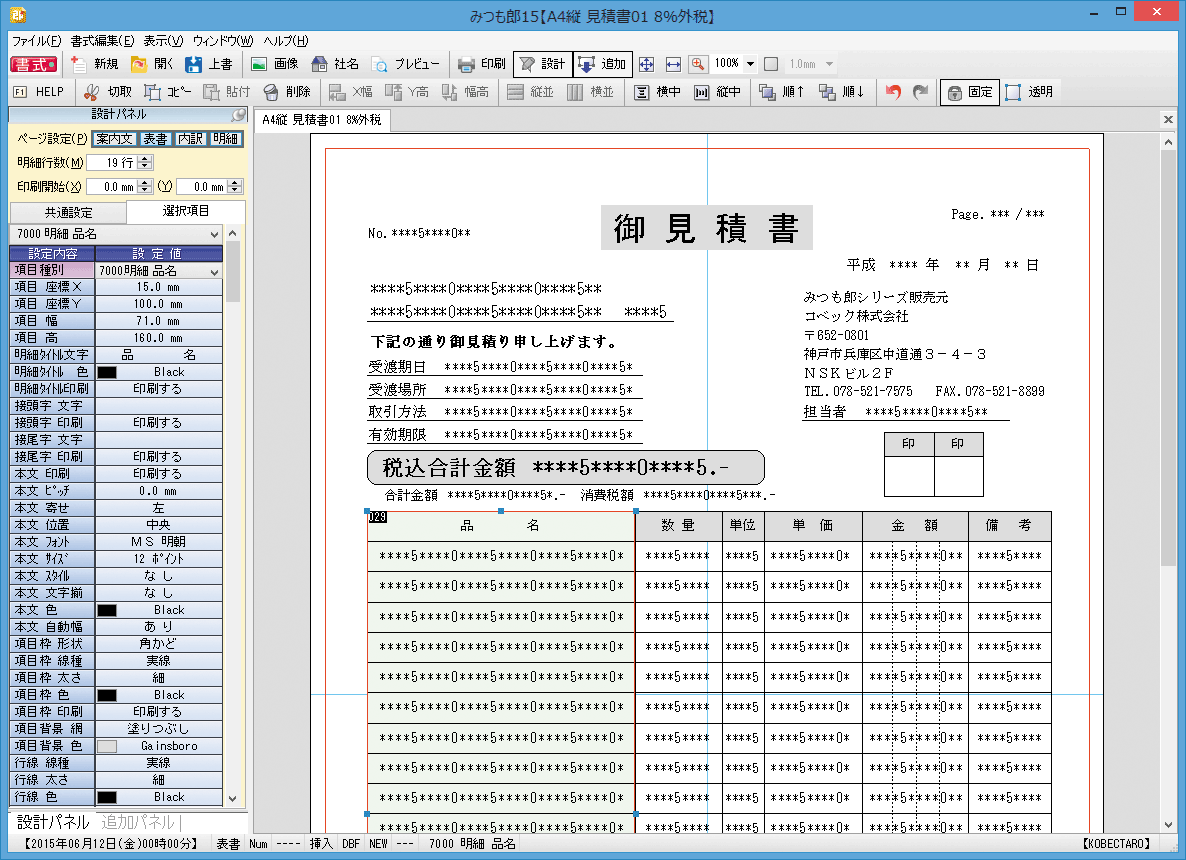
Task: Open the 書式編集(E) menu
Action: (102, 41)
